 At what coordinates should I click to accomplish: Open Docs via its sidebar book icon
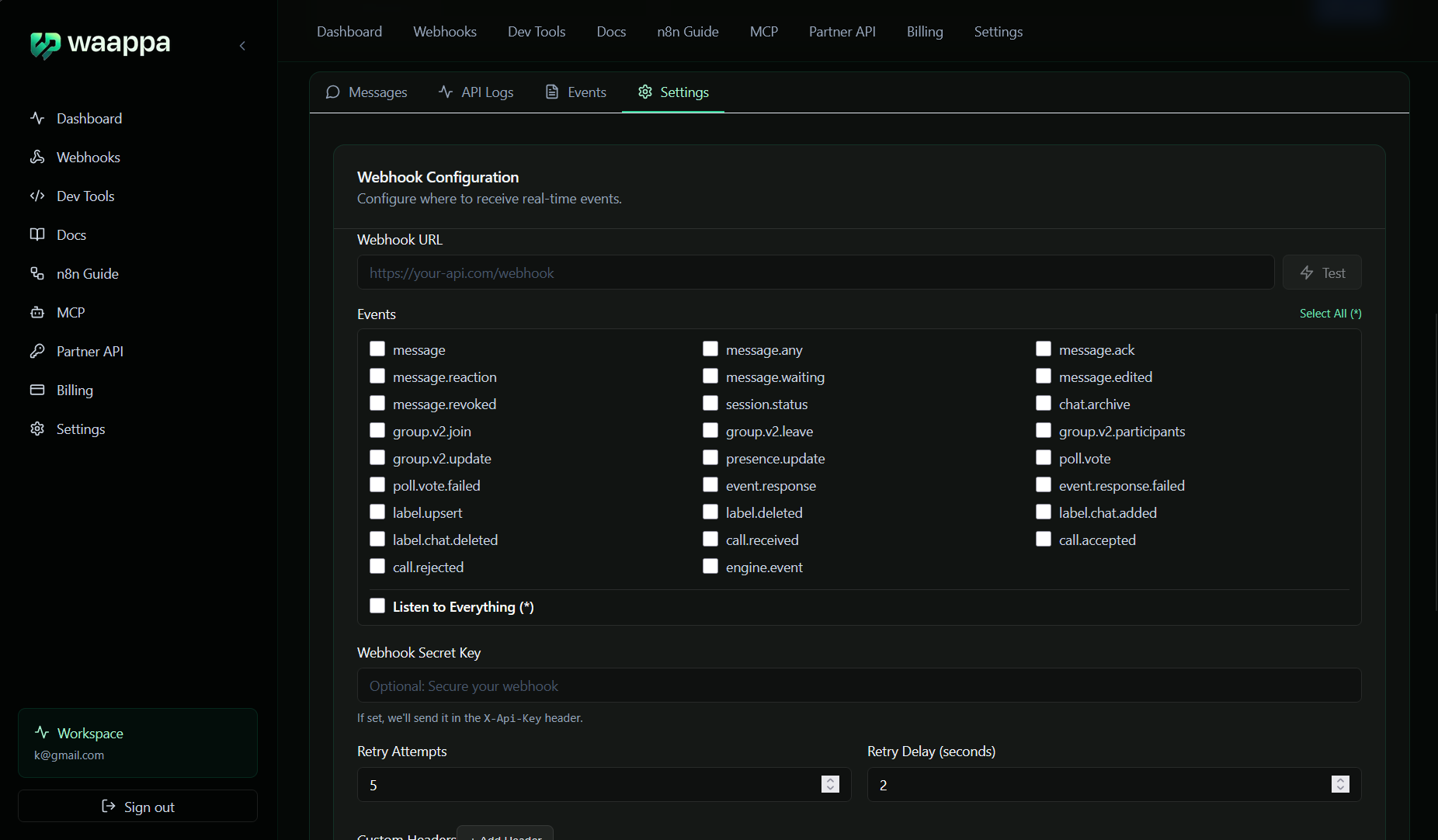tap(37, 234)
